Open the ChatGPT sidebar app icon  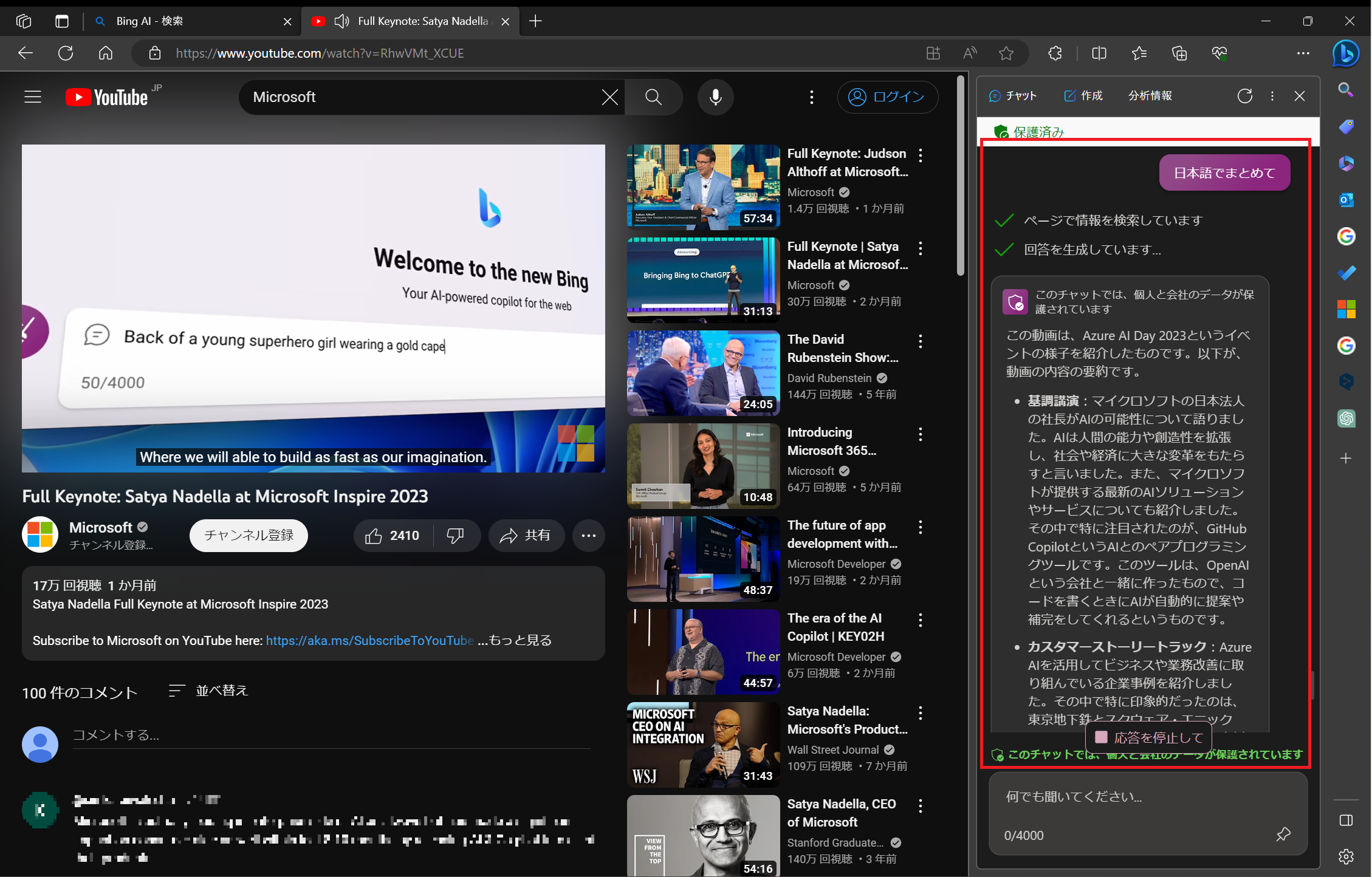click(x=1346, y=418)
